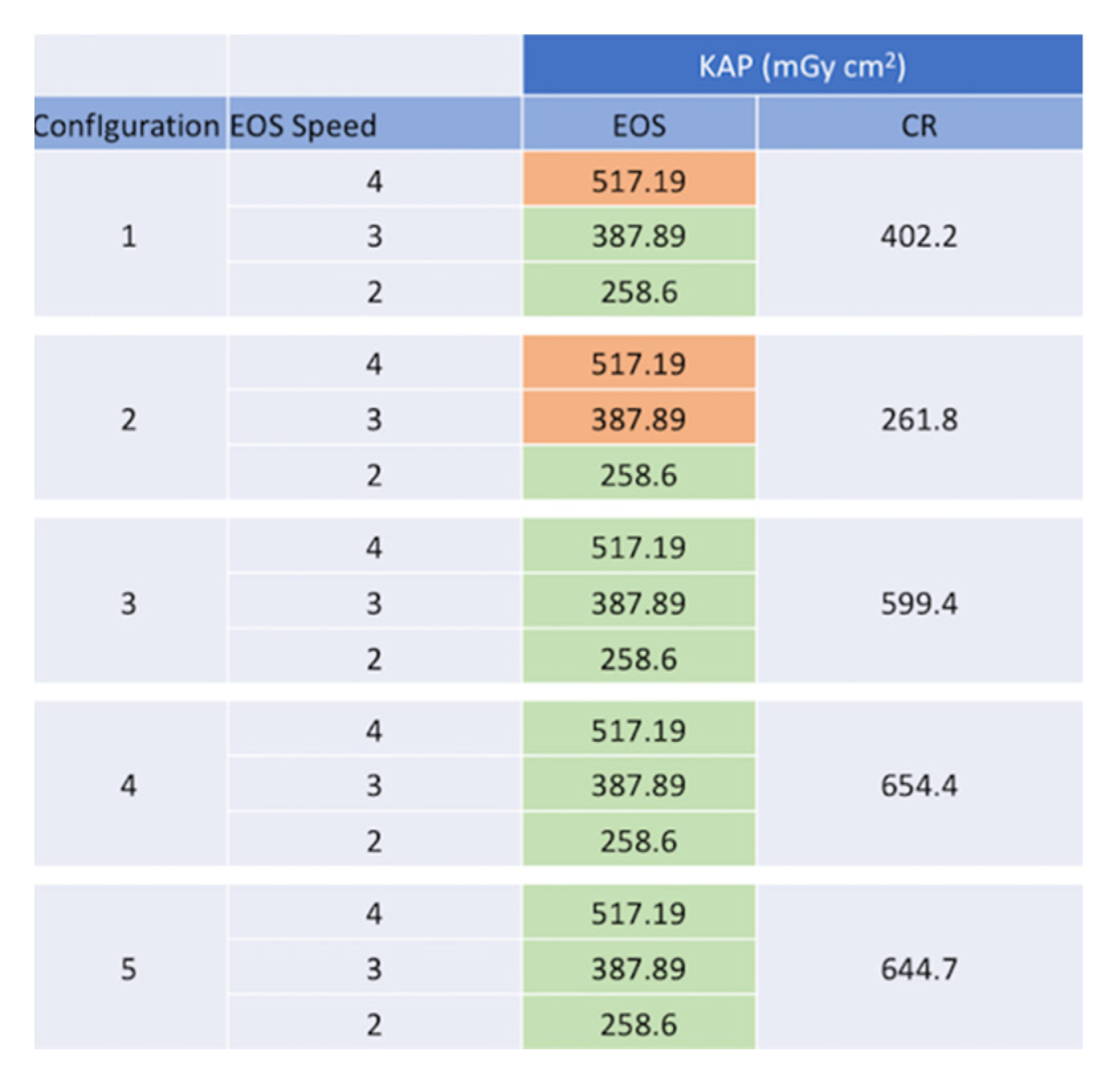The width and height of the screenshot is (1120, 1091).
Task: Click the 387.89 EOS cell in configuration 4
Action: pyautogui.click(x=638, y=786)
